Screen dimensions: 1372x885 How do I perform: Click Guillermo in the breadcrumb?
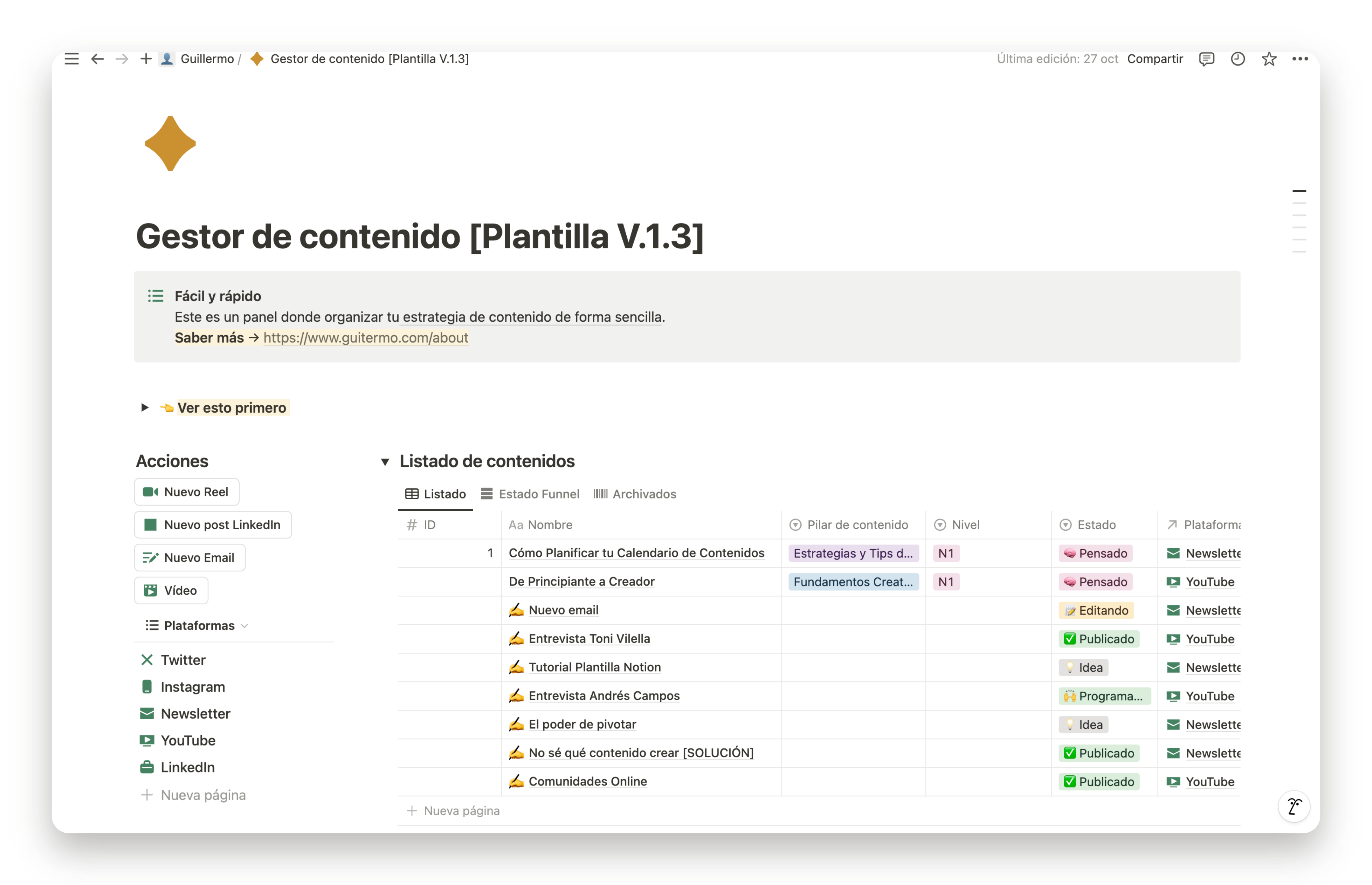(207, 59)
